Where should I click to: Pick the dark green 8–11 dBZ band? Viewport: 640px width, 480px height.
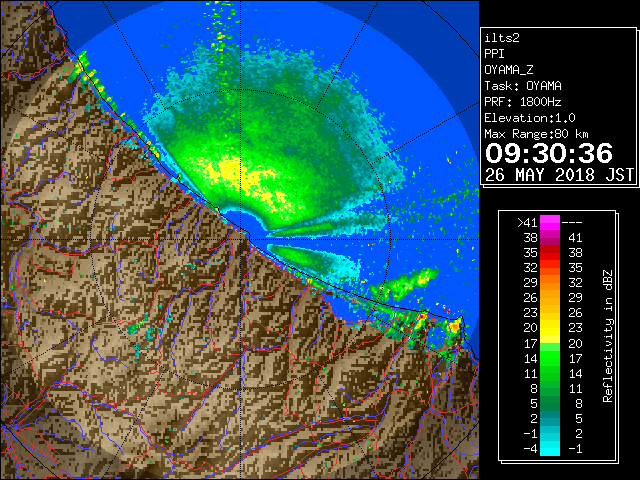coord(550,388)
